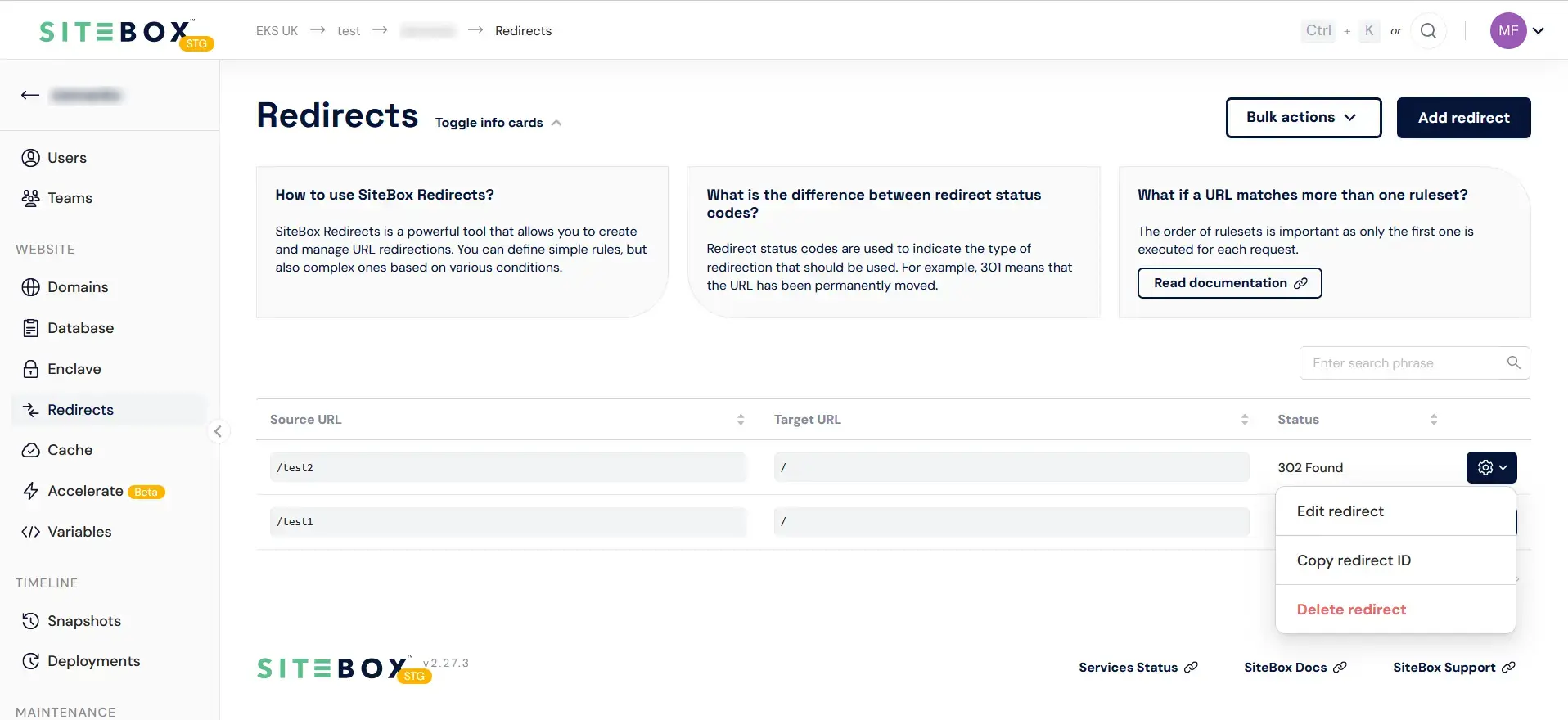Open the Cache section

click(70, 450)
